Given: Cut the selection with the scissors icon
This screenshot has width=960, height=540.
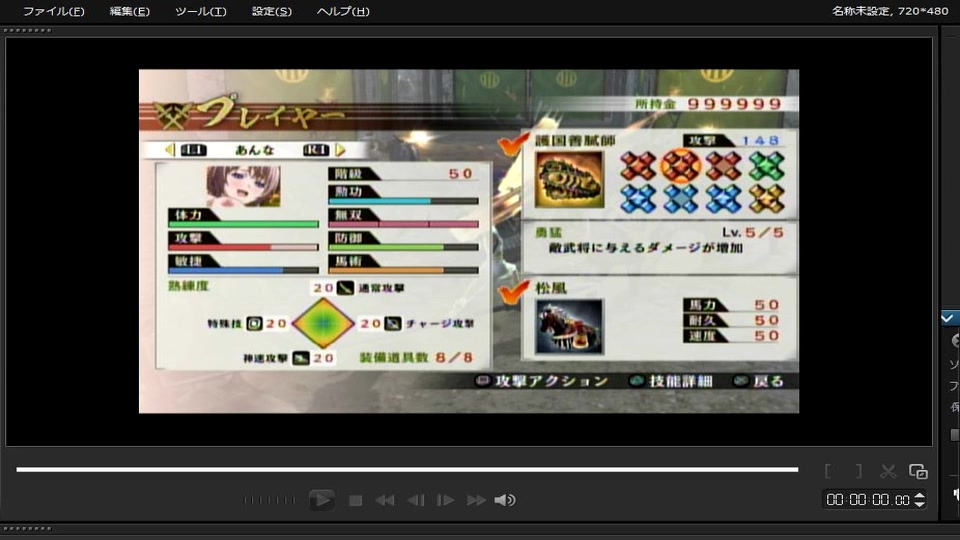Looking at the screenshot, I should [888, 471].
